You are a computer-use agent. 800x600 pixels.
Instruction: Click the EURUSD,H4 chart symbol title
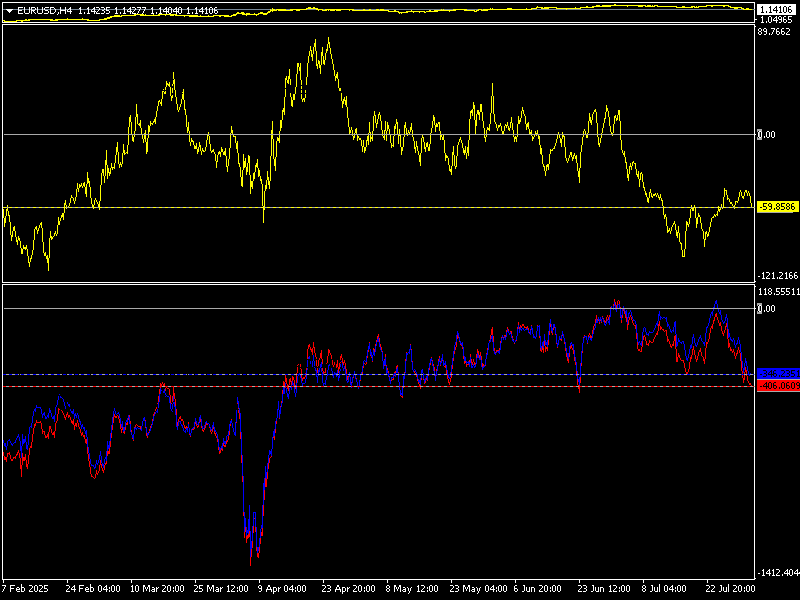tap(45, 11)
